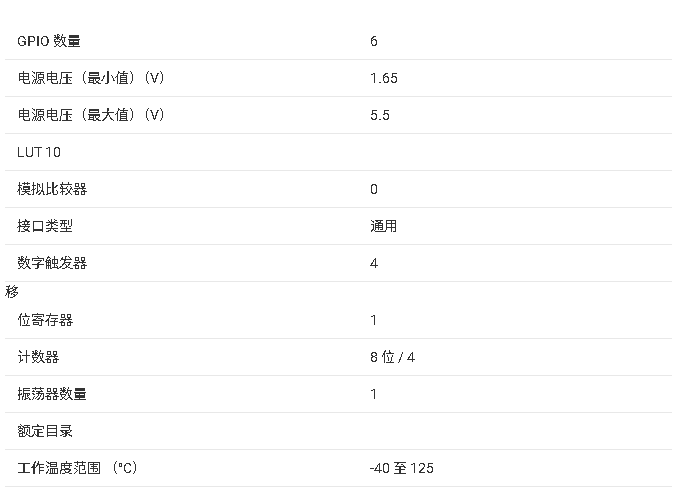Image resolution: width=680 pixels, height=488 pixels.
Task: Click the 电源电压（最小值）(V) label
Action: click(91, 78)
